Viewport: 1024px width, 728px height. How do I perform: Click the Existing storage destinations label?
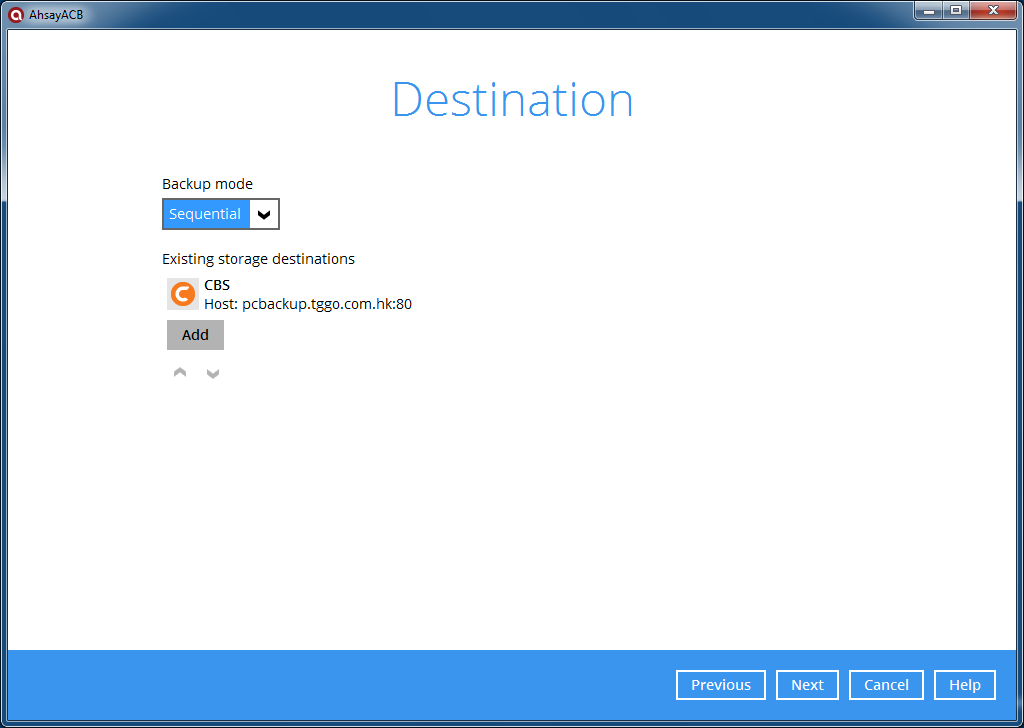click(x=258, y=259)
